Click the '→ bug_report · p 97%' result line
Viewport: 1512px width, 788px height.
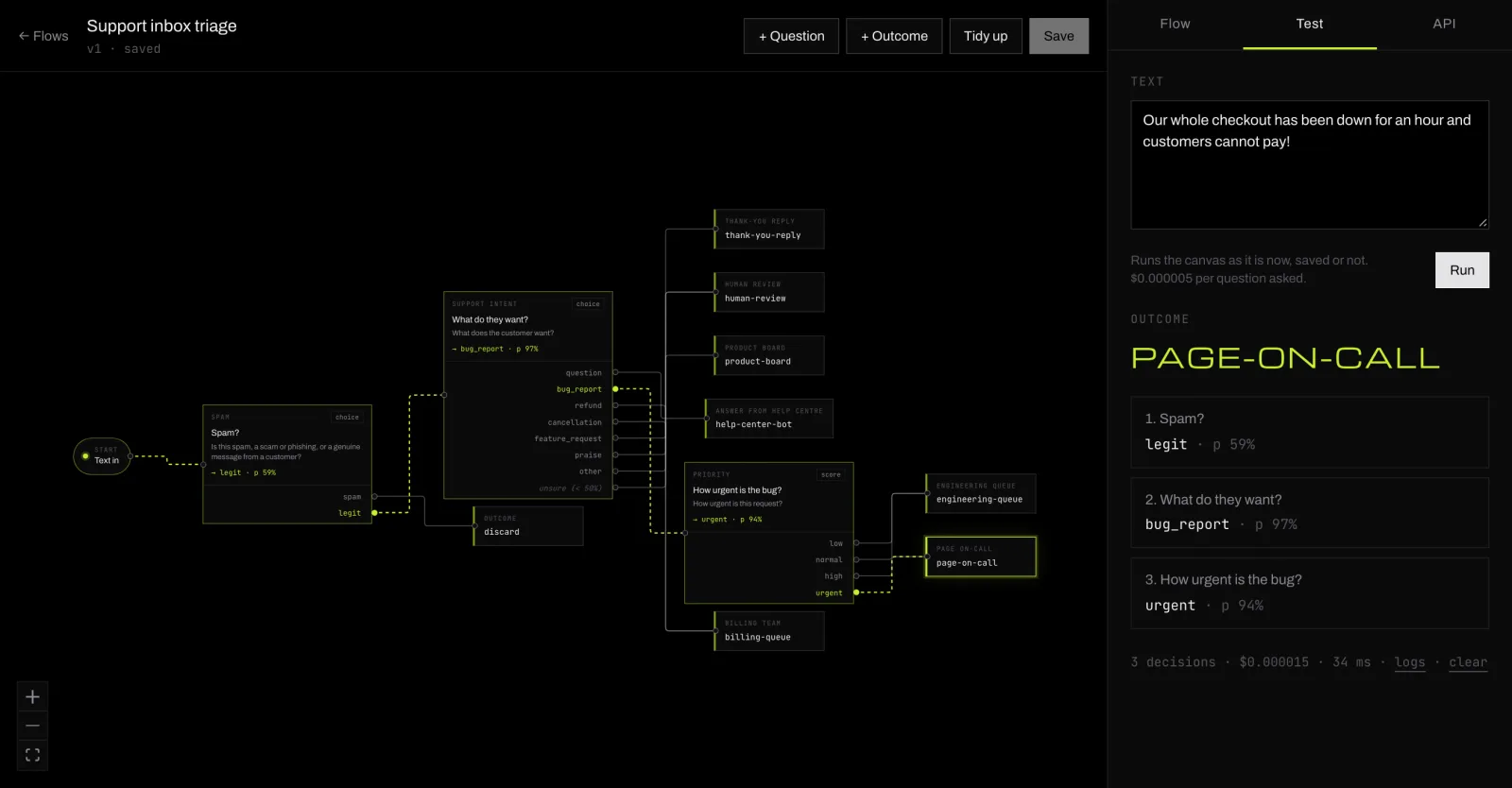495,349
